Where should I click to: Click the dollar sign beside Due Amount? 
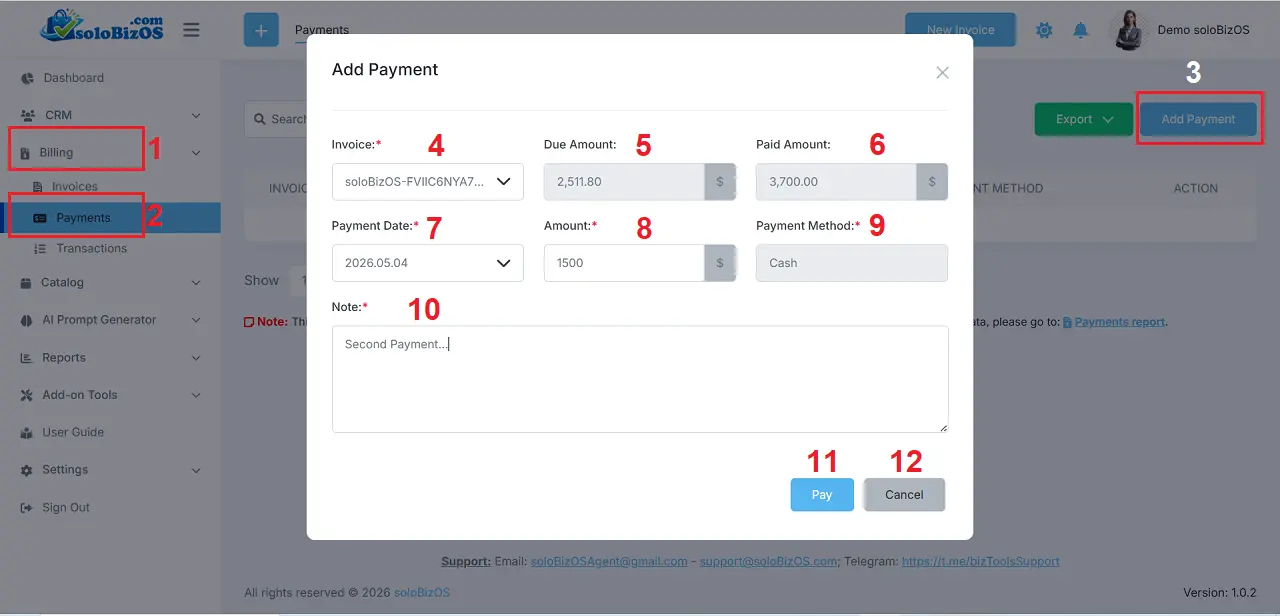tap(720, 182)
